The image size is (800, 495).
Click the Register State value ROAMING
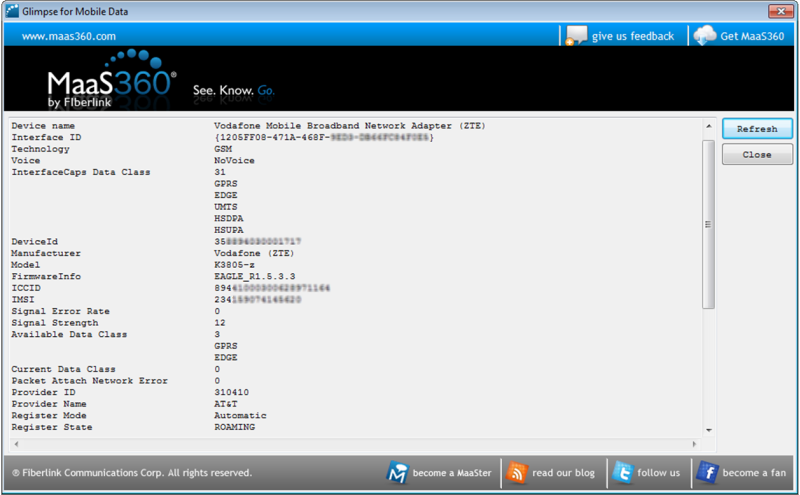235,428
